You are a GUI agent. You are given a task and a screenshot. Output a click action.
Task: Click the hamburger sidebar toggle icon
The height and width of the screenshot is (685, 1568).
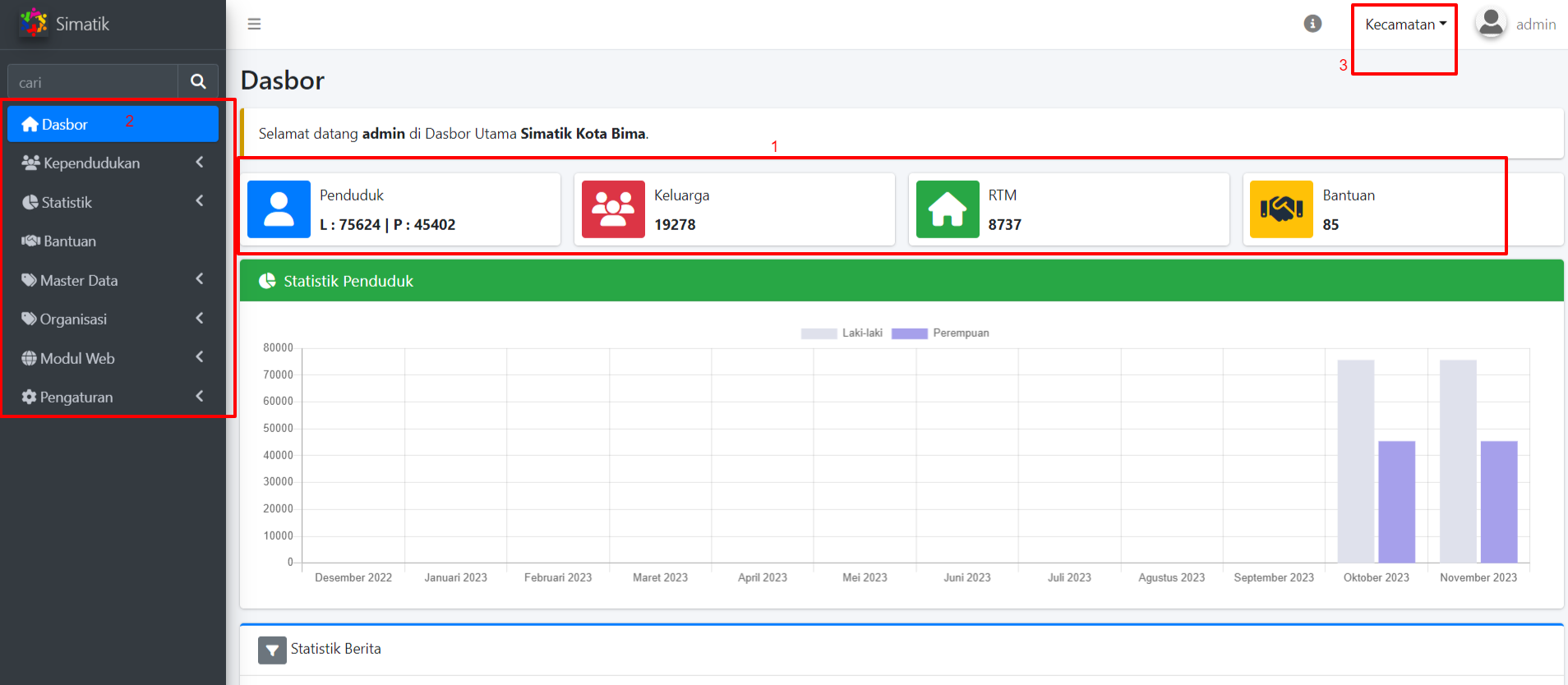254,24
